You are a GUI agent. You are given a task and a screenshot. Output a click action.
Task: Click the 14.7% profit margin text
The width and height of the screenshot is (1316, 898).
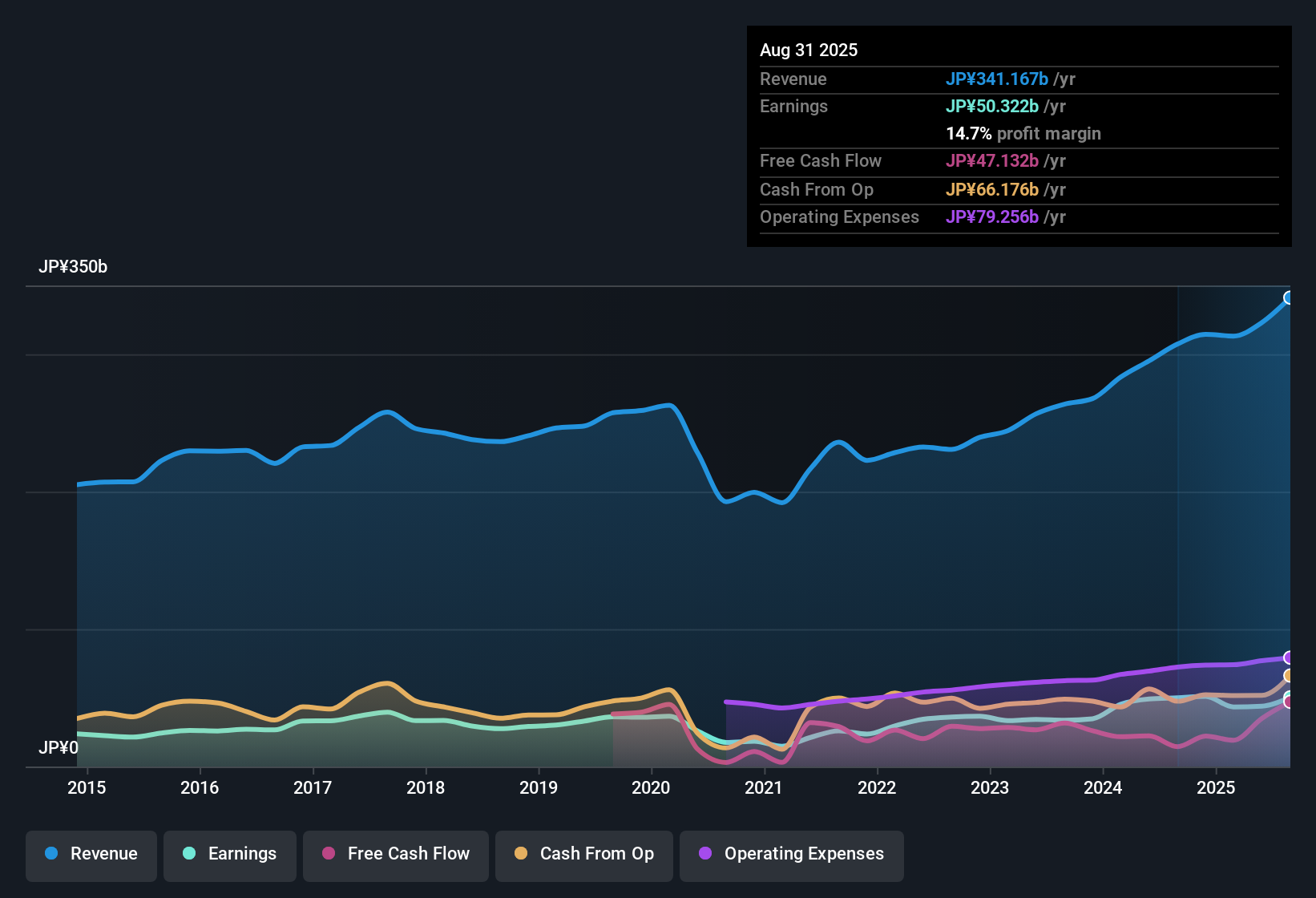coord(1024,134)
